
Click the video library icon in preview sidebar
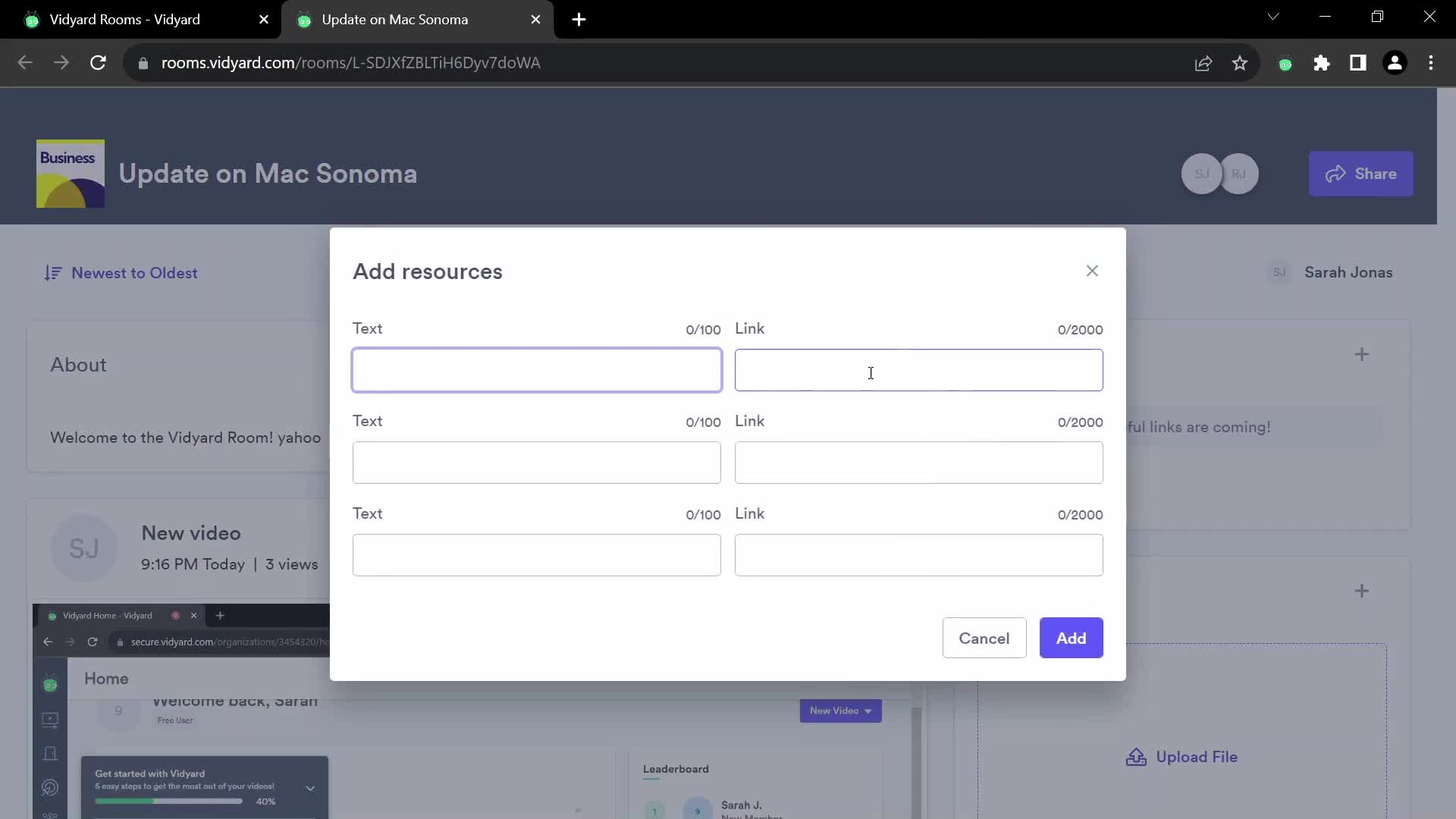(50, 720)
